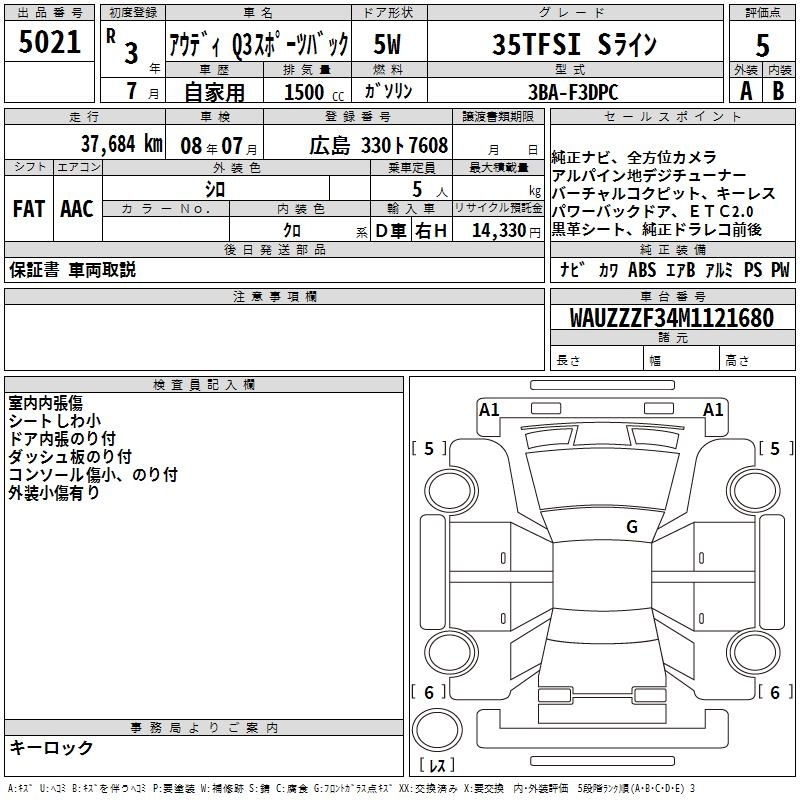Select the 諸元 header
Screen dimensions: 800x800
tap(672, 337)
